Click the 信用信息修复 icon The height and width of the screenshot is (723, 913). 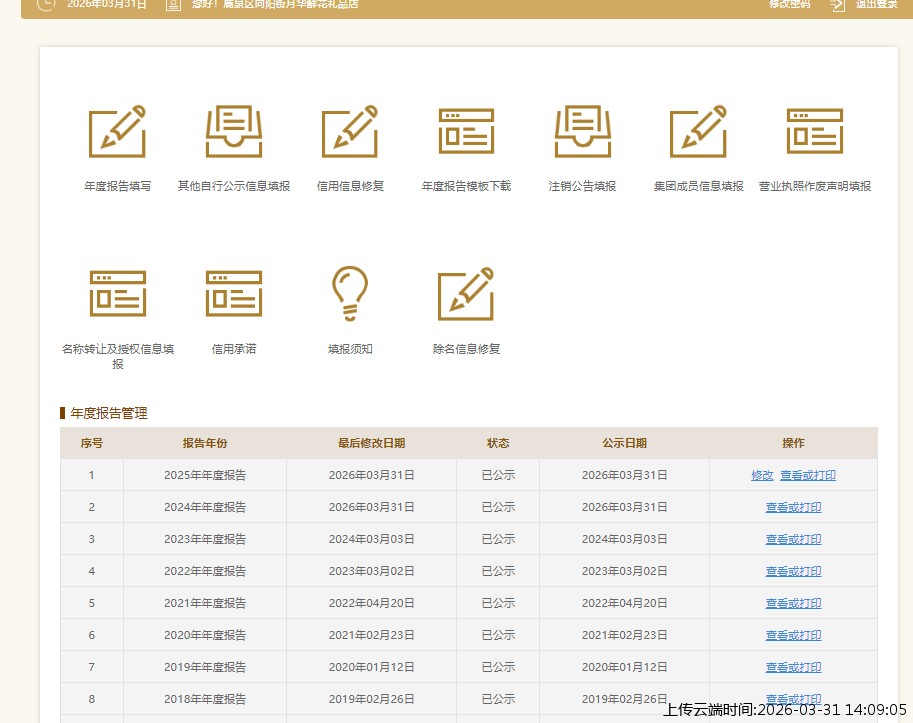click(349, 132)
